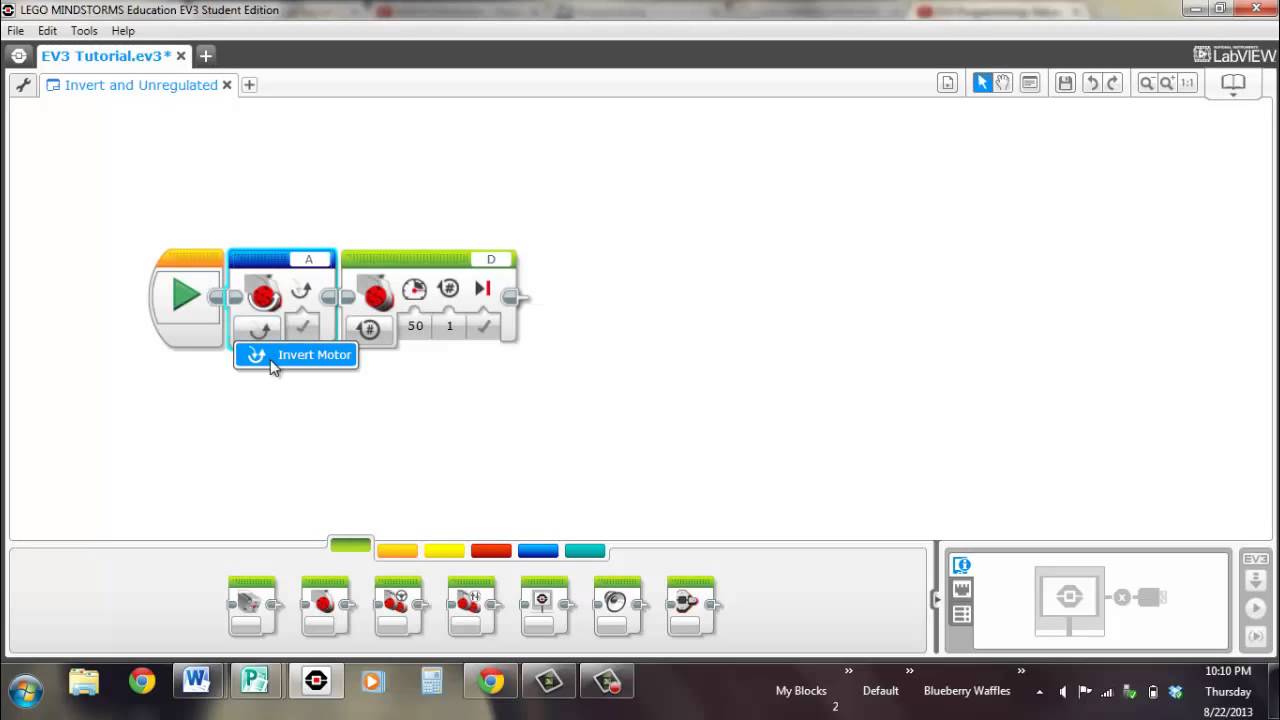Download program to EV3 brick

point(1255,582)
